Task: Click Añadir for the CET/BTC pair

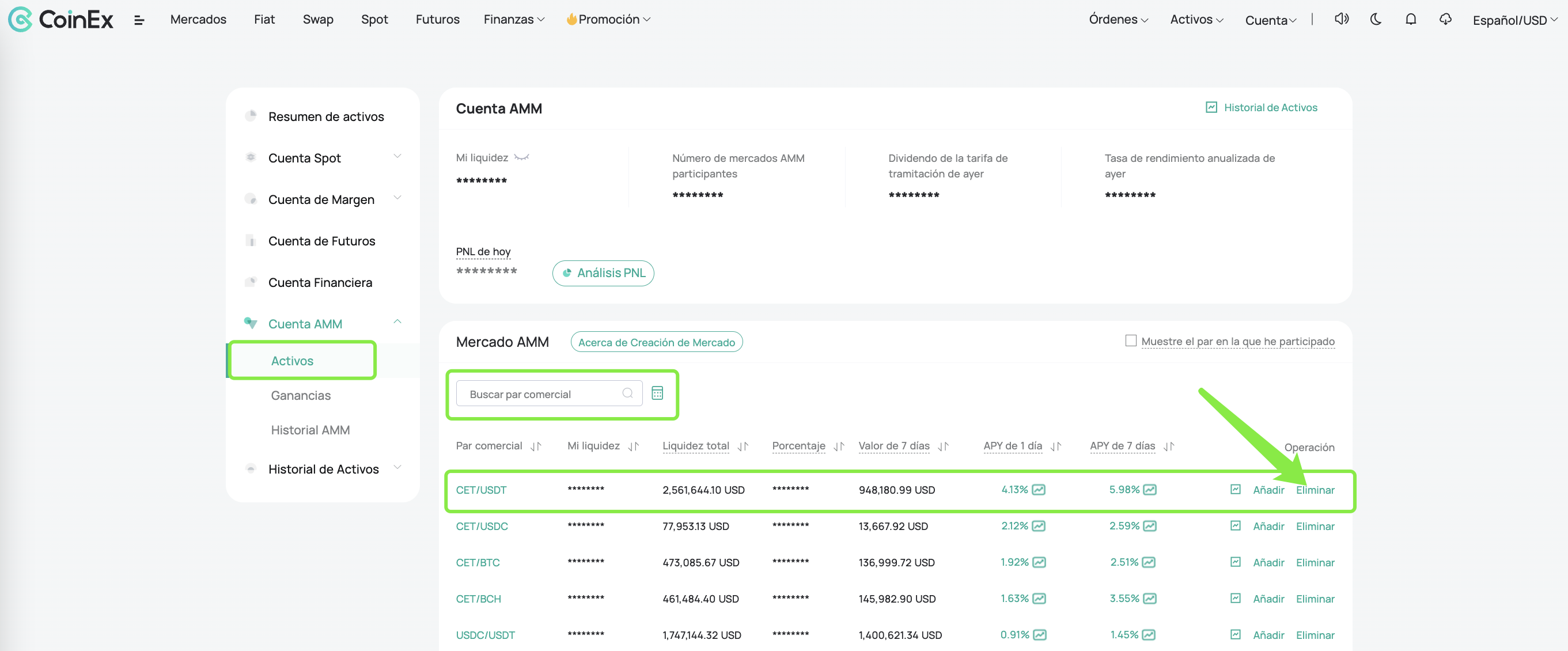Action: click(x=1268, y=562)
